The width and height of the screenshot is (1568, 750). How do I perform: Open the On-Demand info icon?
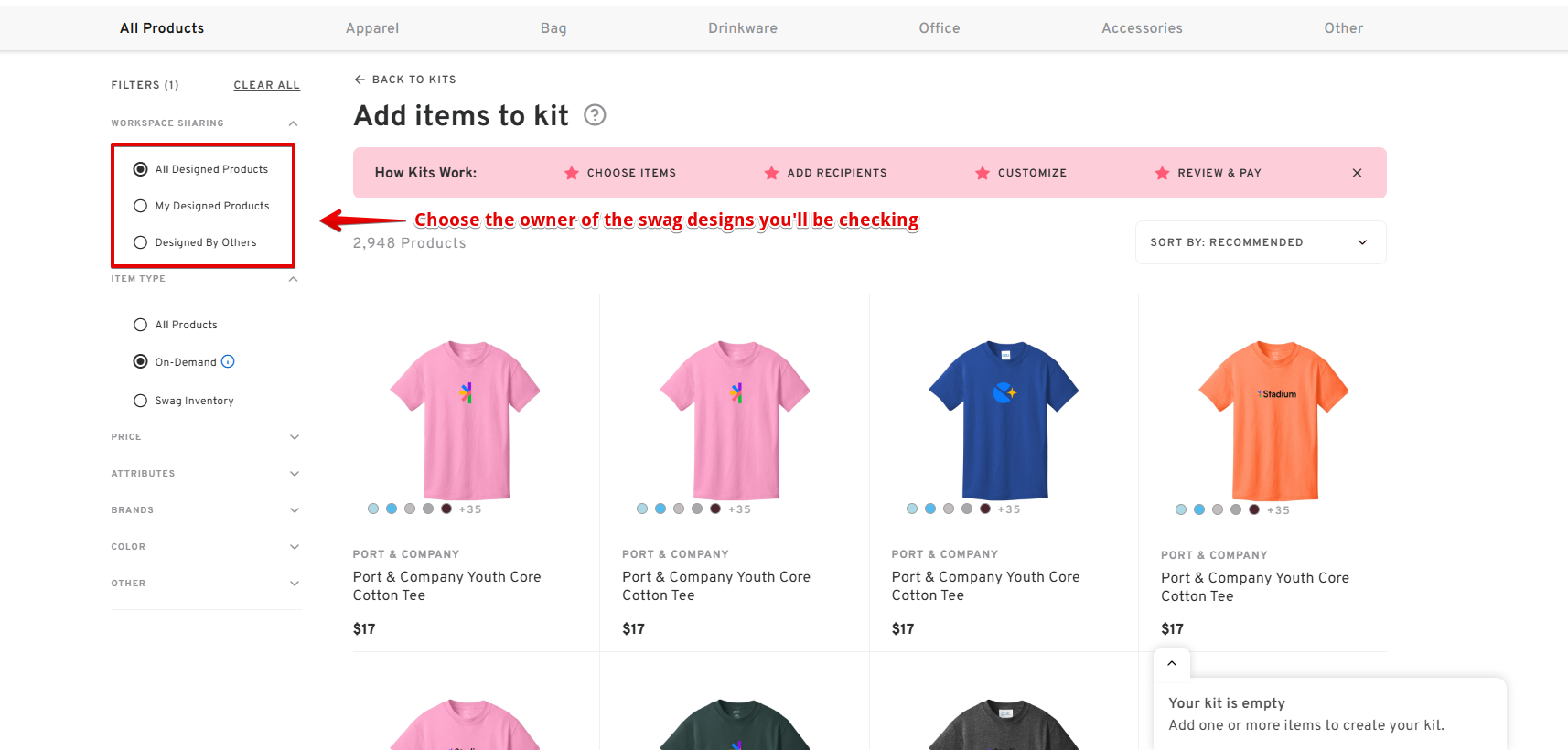tap(228, 361)
